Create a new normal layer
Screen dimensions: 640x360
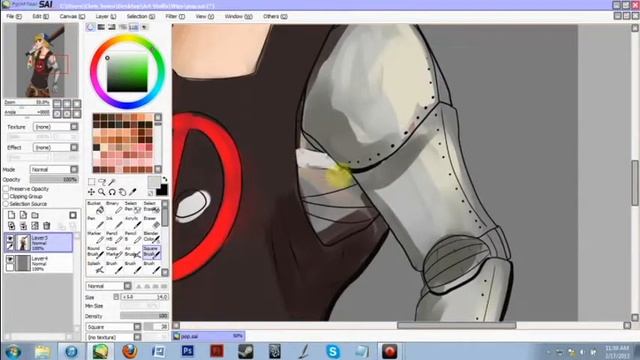click(11, 215)
